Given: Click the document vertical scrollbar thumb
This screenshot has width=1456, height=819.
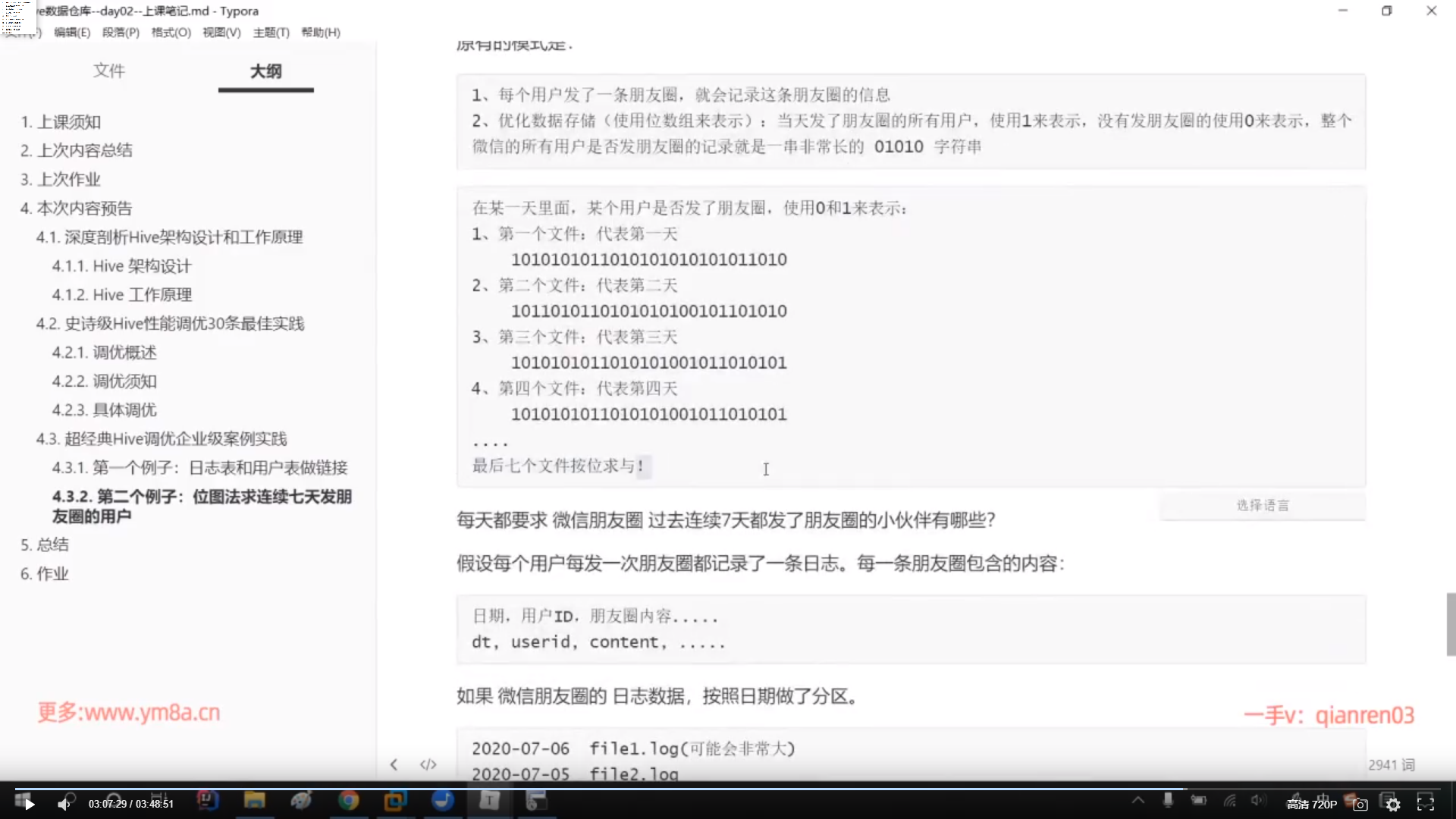Looking at the screenshot, I should click(x=1451, y=623).
